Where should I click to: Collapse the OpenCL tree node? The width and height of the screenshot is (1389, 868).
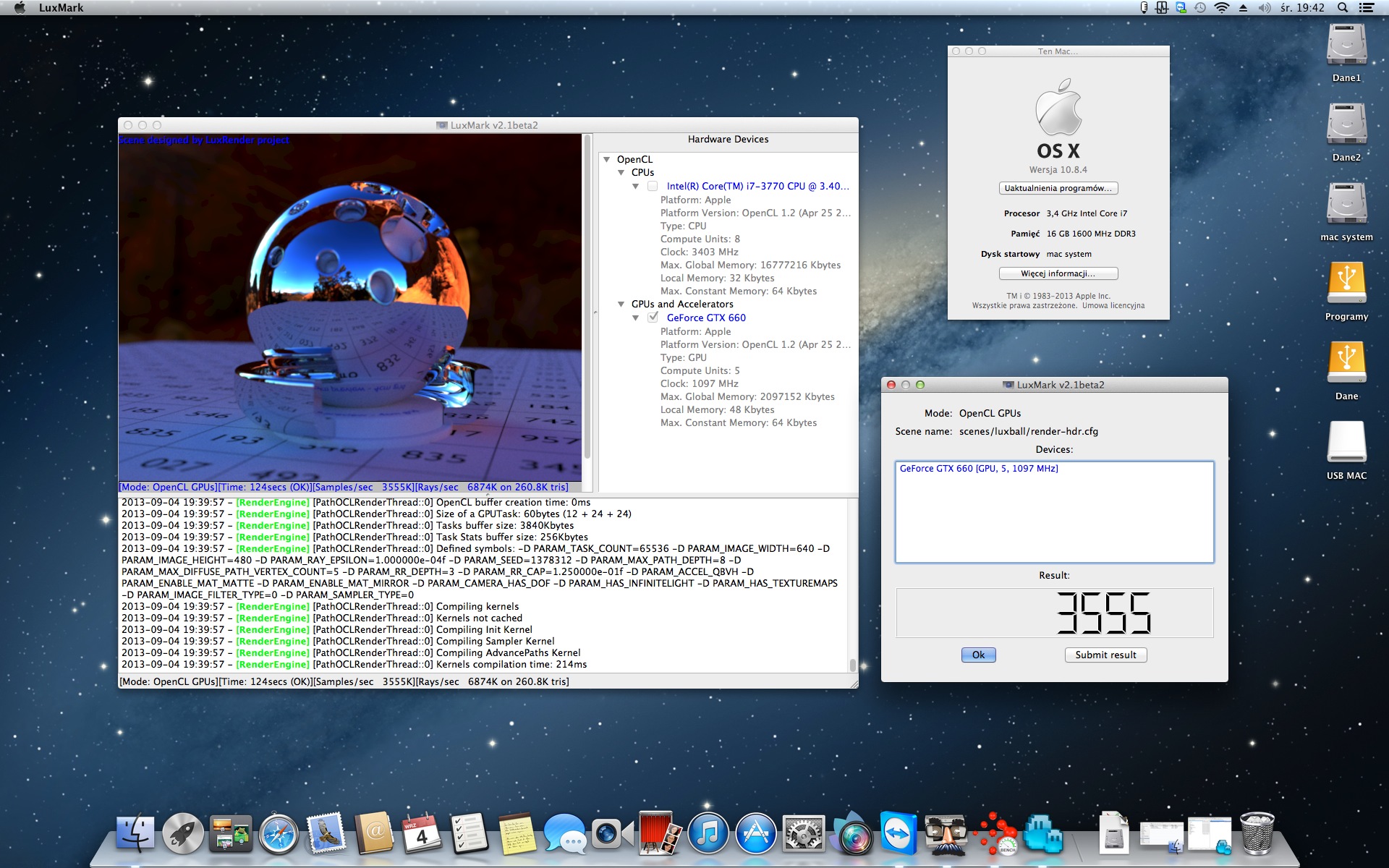(607, 159)
